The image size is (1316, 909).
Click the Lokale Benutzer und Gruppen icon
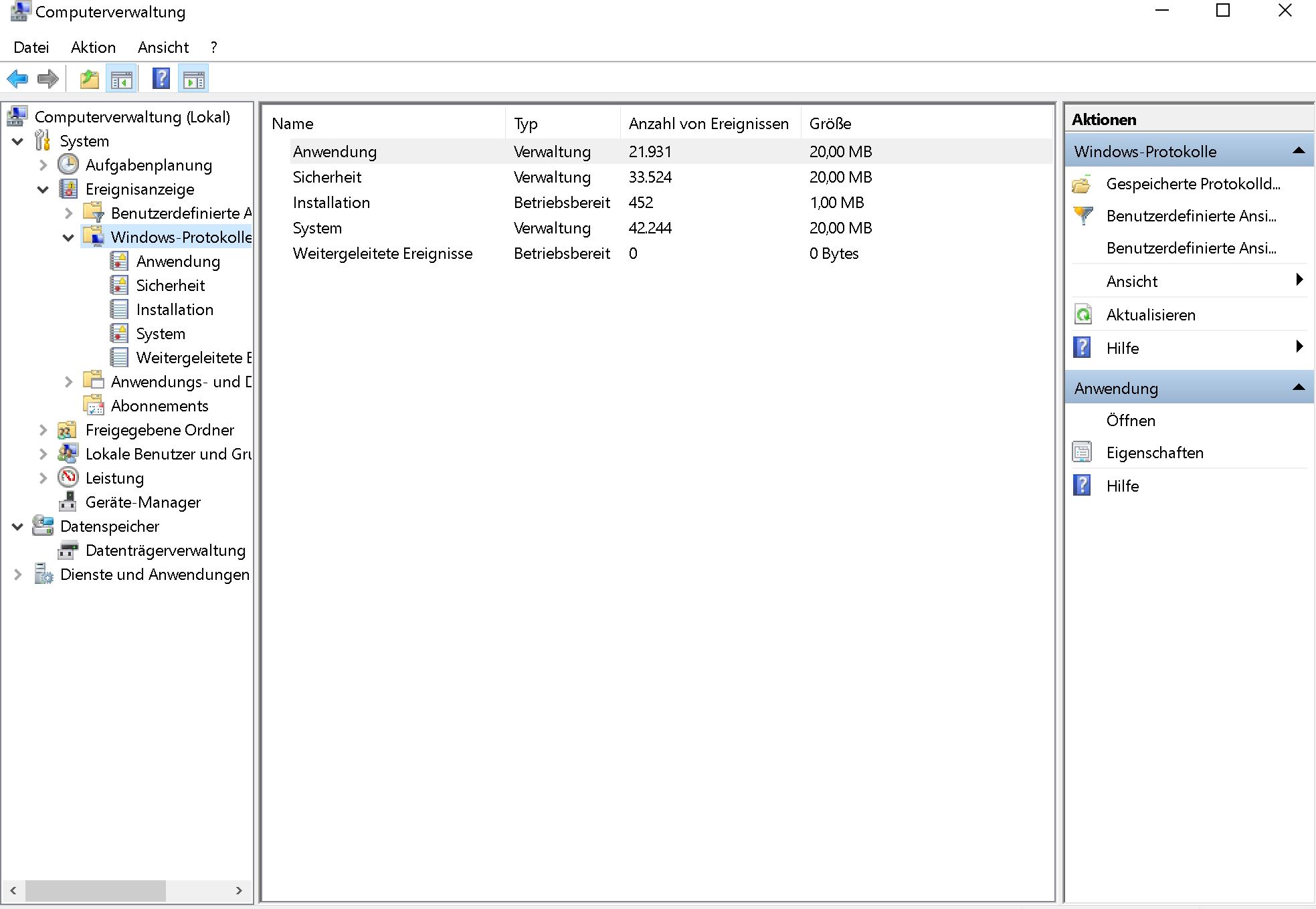click(68, 453)
